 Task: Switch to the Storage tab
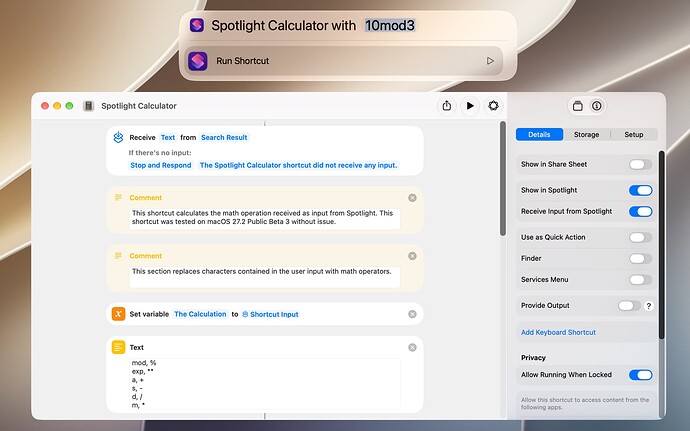click(586, 134)
